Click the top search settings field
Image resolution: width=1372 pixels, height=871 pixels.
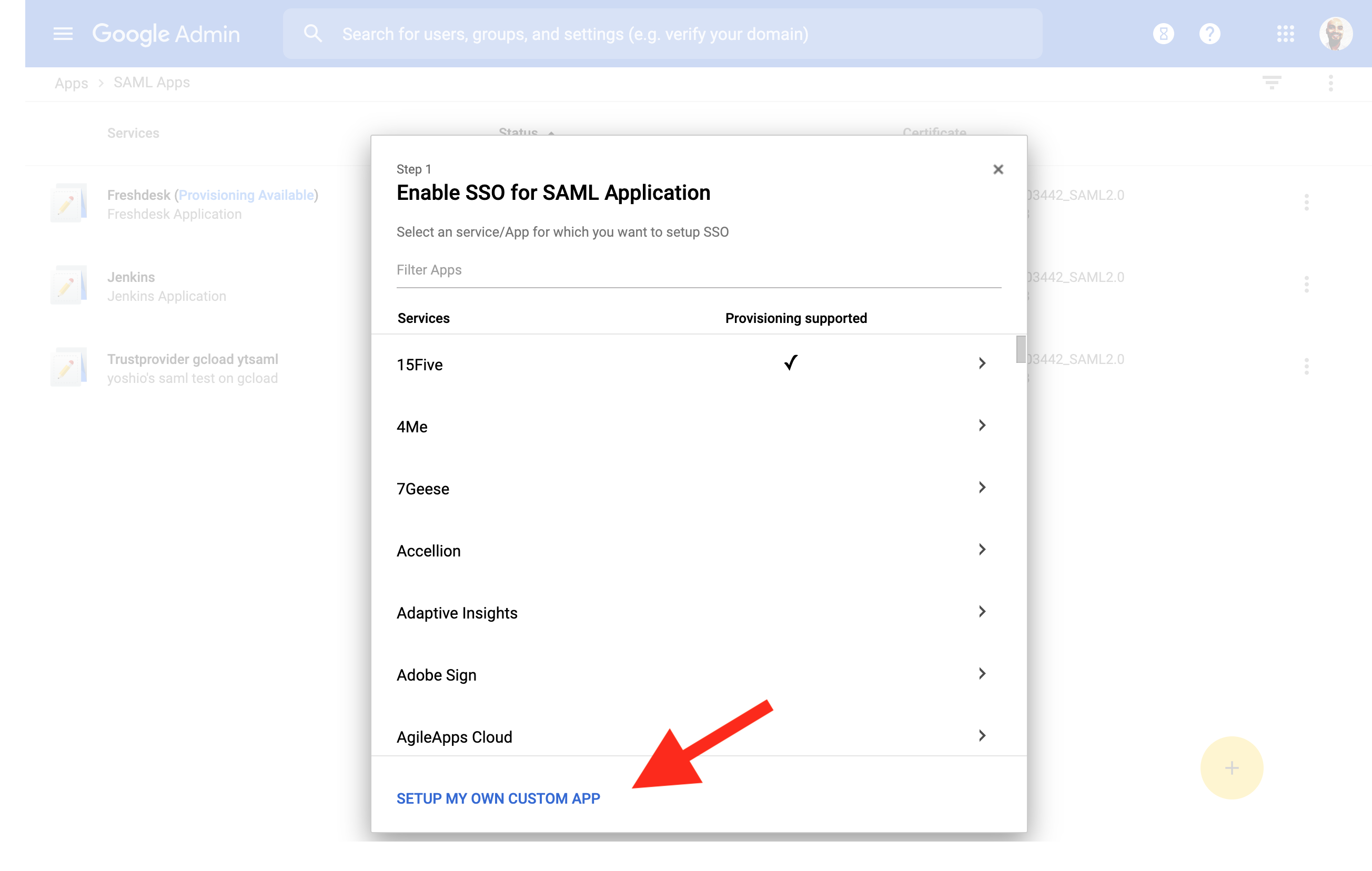[662, 34]
